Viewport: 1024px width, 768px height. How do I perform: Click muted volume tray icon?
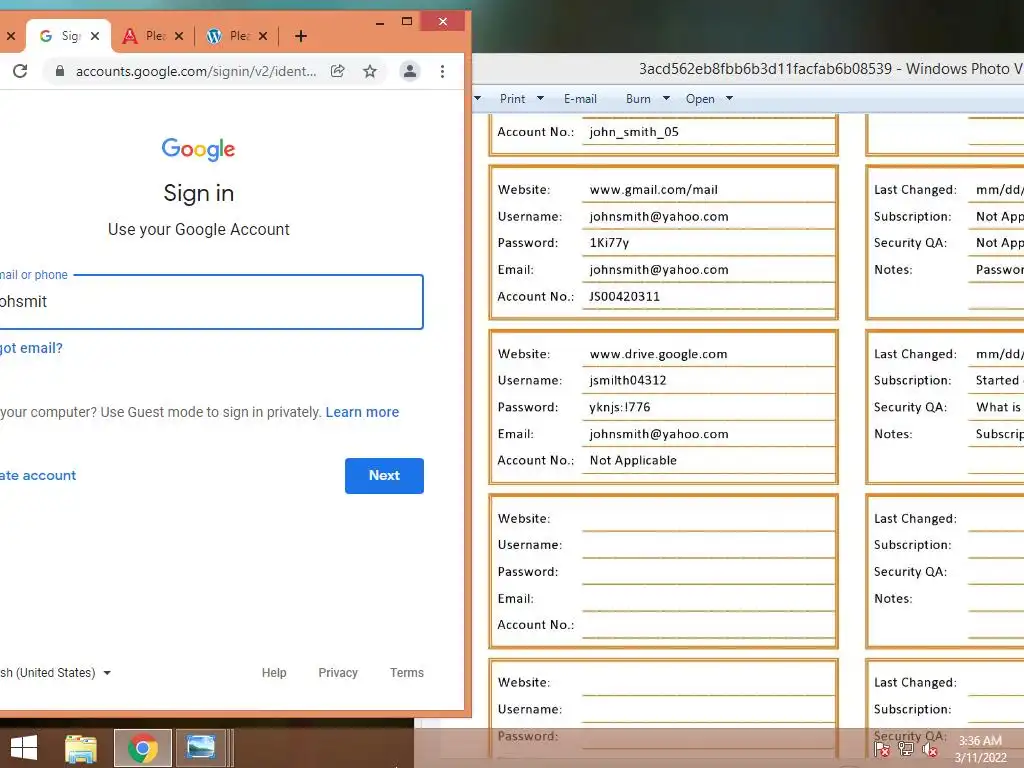tap(930, 750)
